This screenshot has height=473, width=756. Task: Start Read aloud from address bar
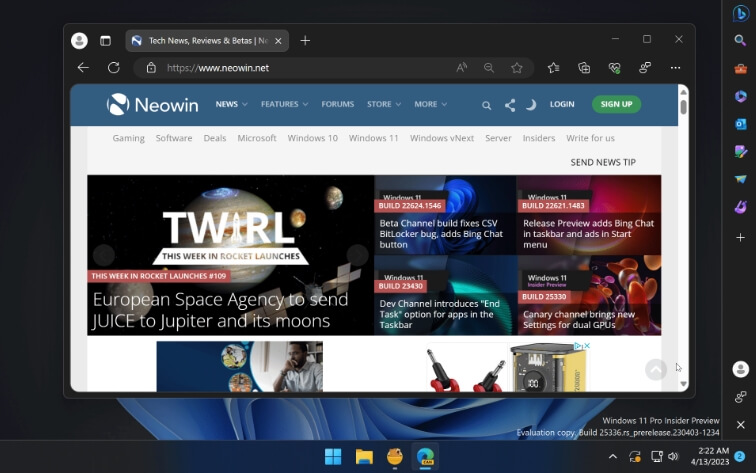click(461, 68)
